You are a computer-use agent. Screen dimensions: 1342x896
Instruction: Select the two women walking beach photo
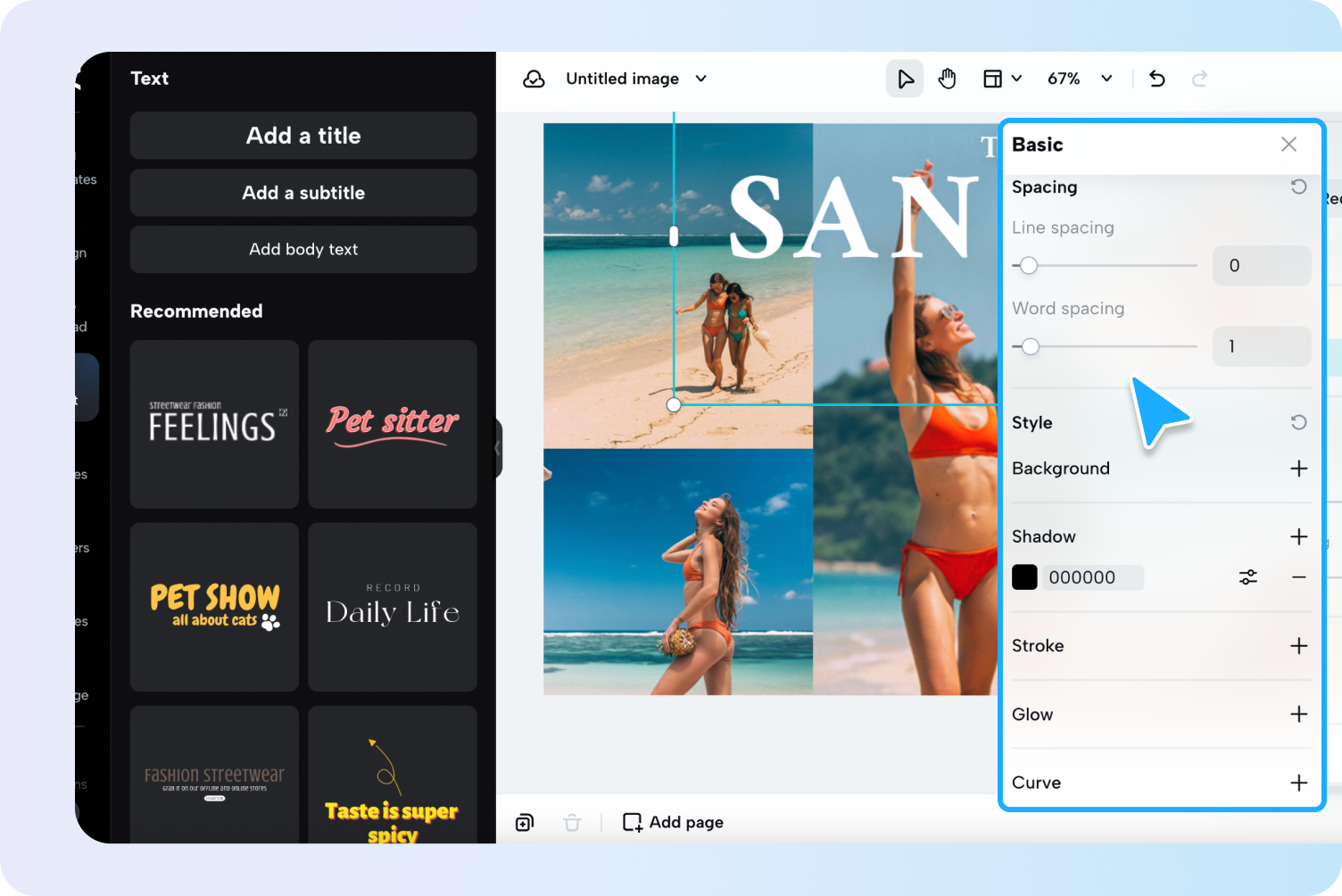click(678, 286)
